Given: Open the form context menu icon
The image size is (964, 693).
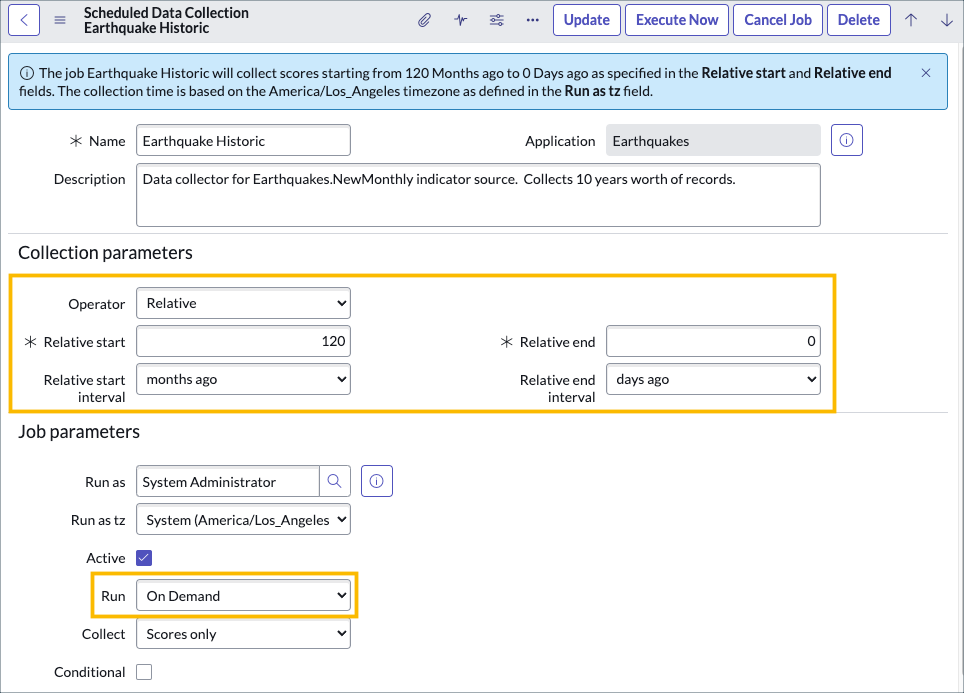Looking at the screenshot, I should 60,18.
